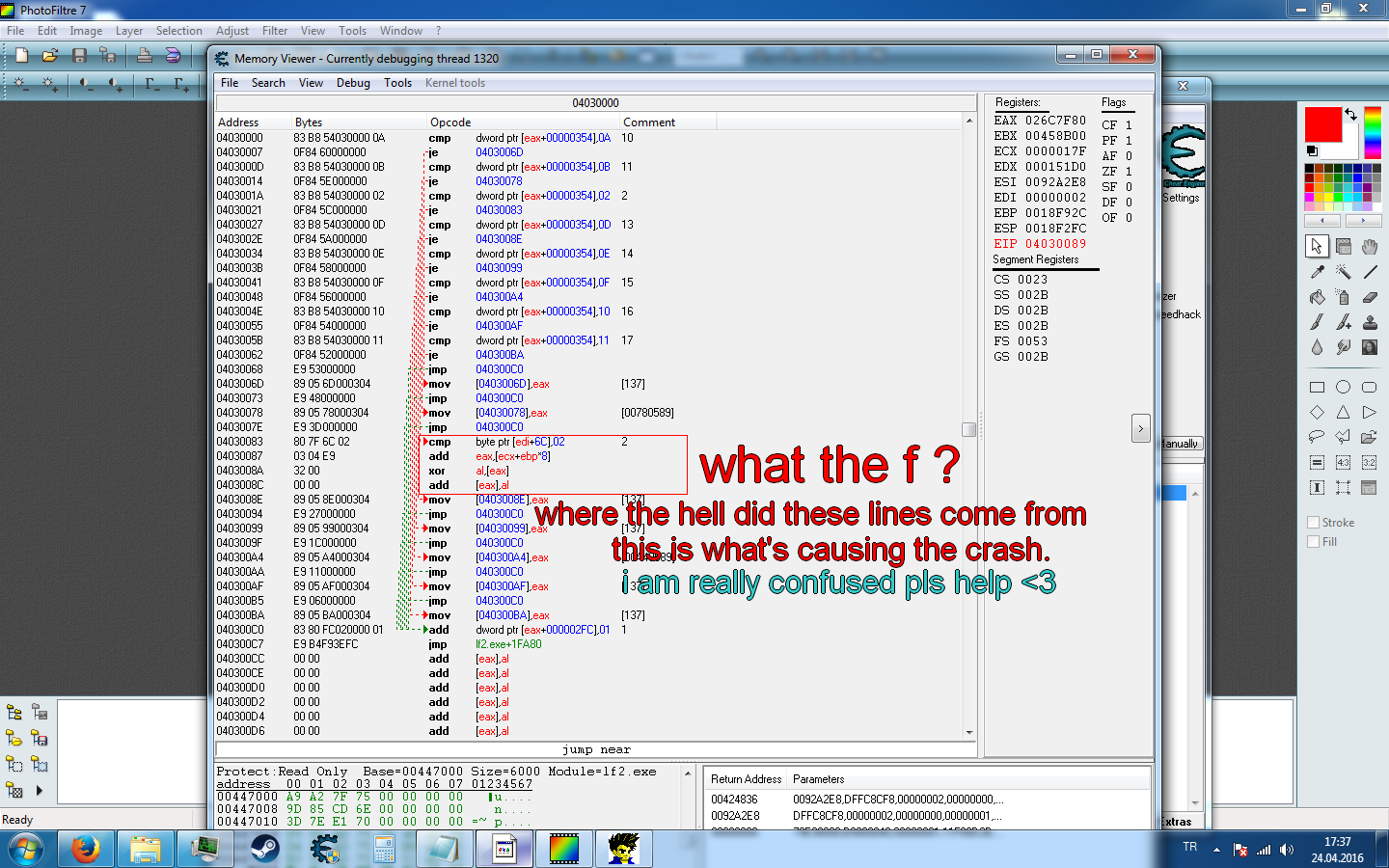The width and height of the screenshot is (1389, 868).
Task: Open Steam from the taskbar
Action: coord(264,849)
